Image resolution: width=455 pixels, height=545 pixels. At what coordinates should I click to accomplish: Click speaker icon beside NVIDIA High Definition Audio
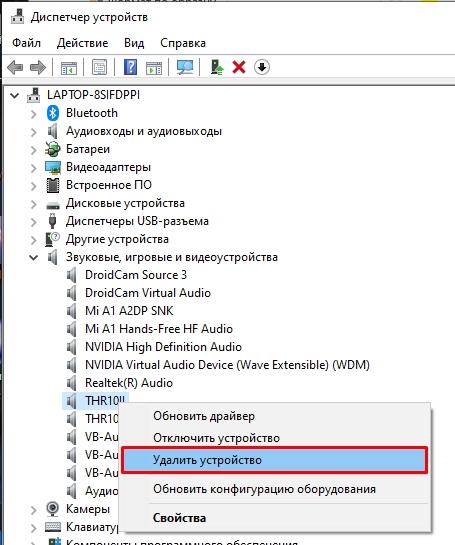(x=72, y=347)
